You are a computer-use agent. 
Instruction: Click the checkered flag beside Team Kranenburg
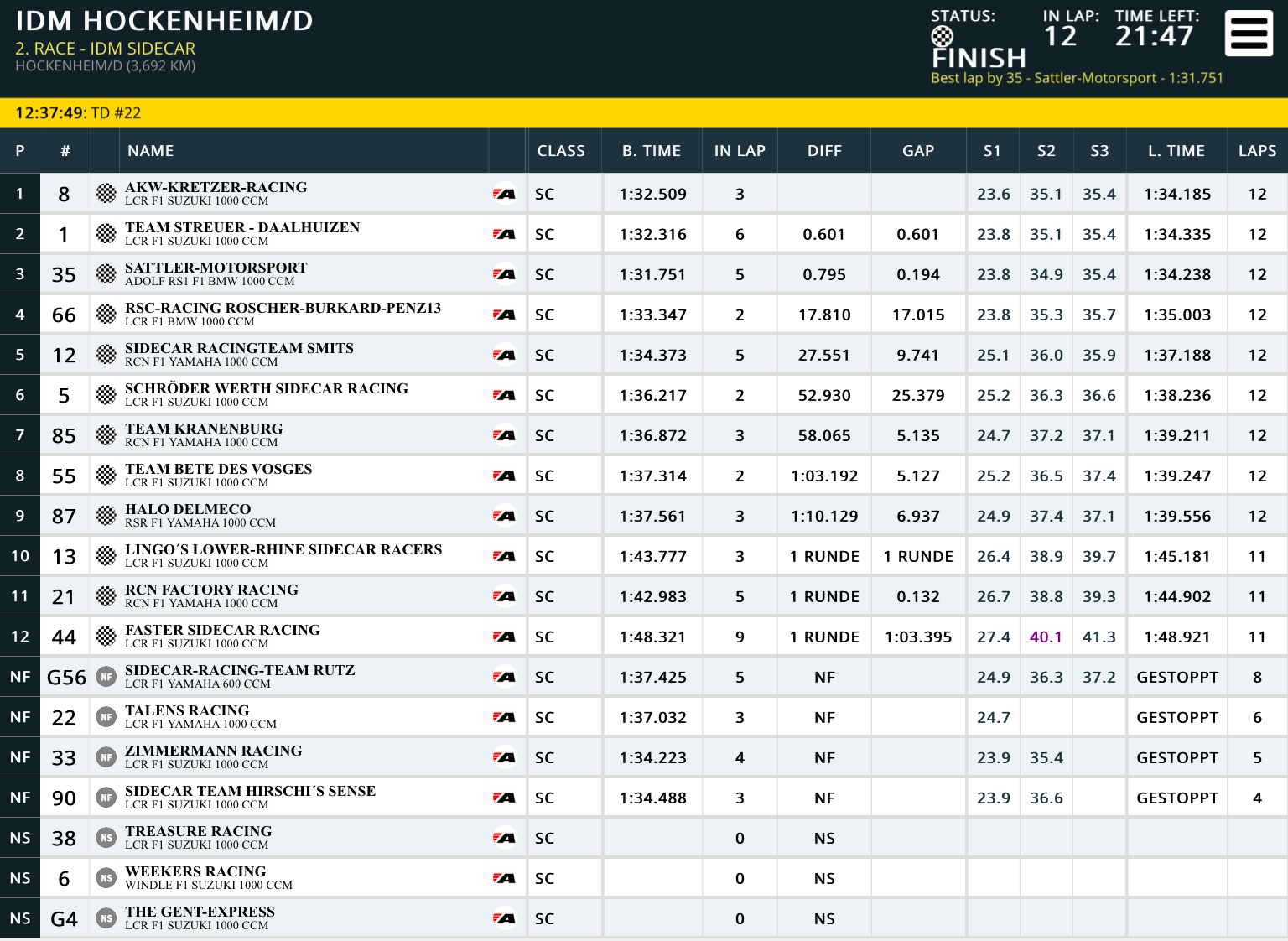coord(106,435)
